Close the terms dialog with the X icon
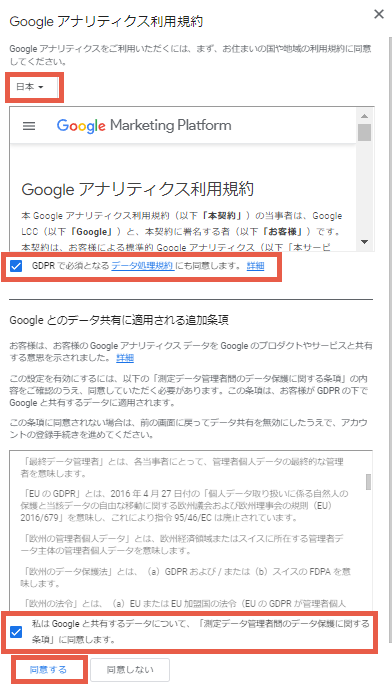The height and width of the screenshot is (694, 392). [x=379, y=15]
